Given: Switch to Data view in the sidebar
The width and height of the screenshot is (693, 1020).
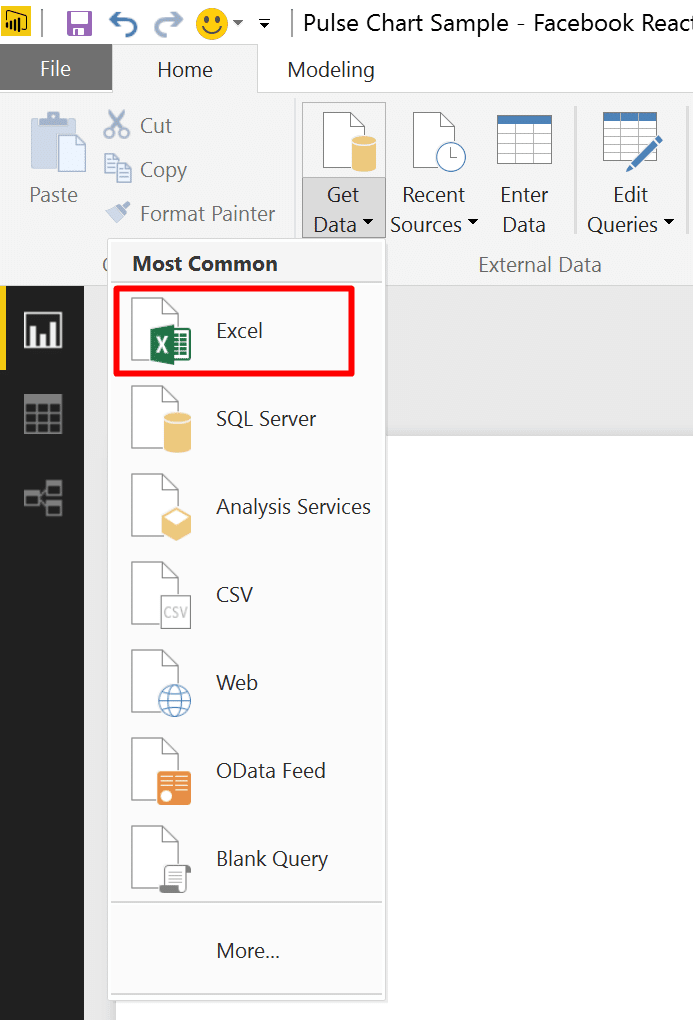Looking at the screenshot, I should (x=43, y=414).
